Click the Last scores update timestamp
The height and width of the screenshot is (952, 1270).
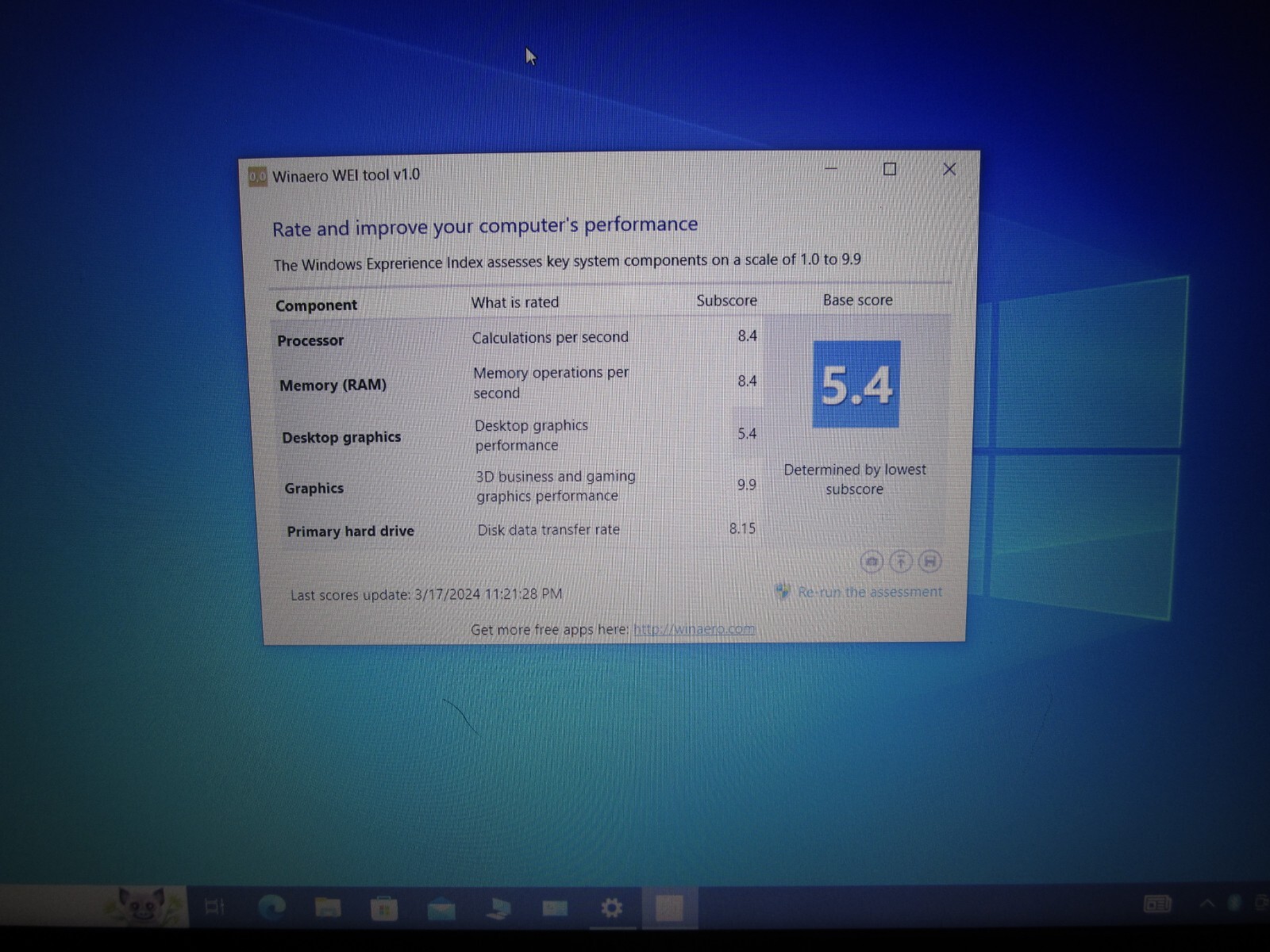click(x=426, y=594)
